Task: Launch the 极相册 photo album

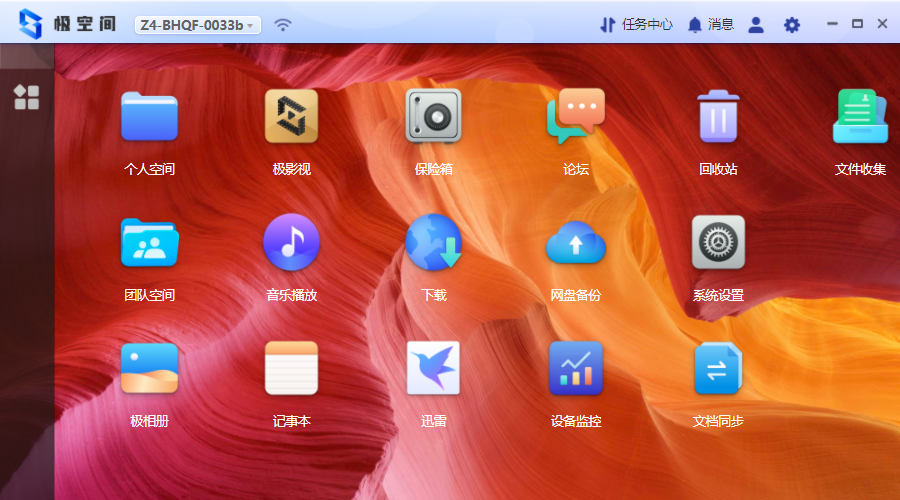Action: [x=149, y=369]
